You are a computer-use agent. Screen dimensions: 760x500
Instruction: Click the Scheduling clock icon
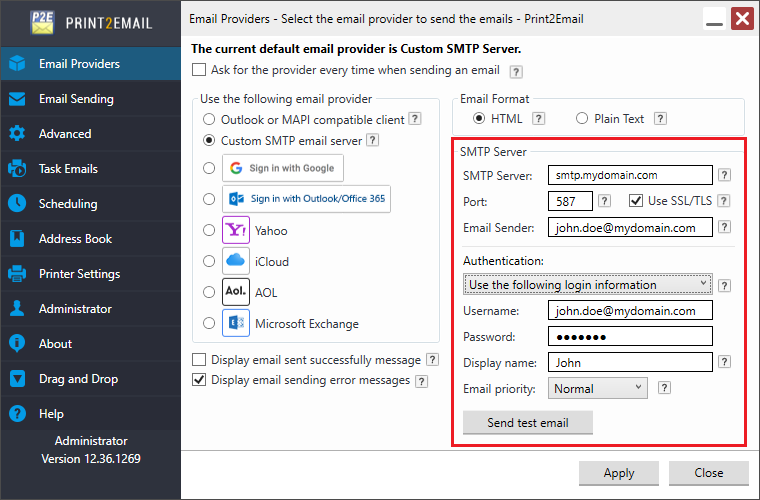click(x=17, y=204)
